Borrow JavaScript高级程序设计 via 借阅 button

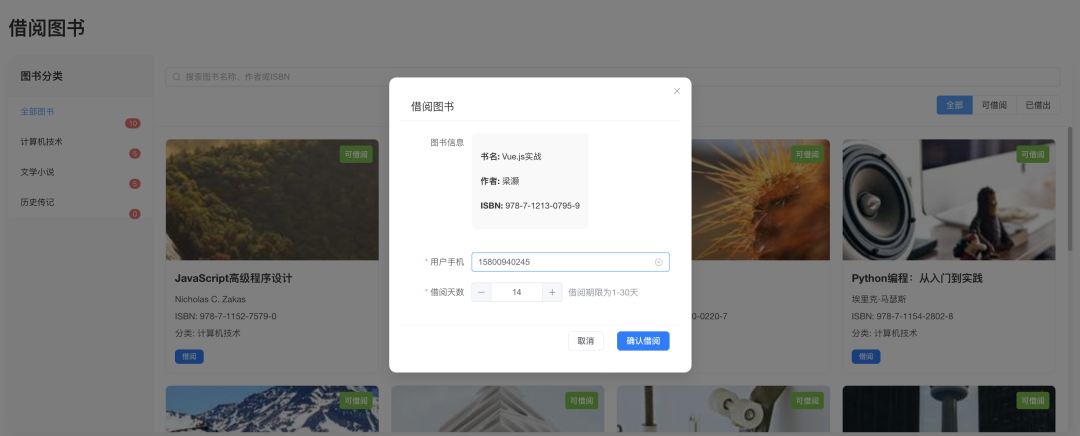tap(189, 357)
